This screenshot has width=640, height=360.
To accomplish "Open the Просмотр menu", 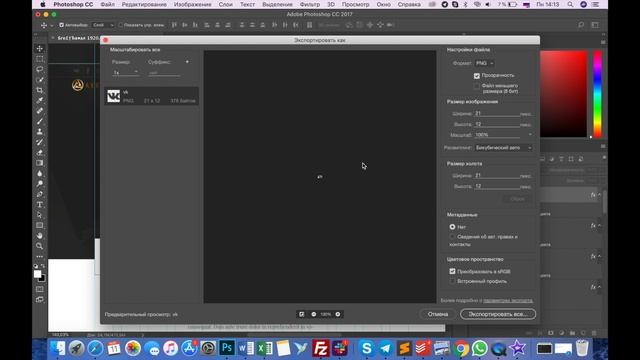I will [x=356, y=4].
